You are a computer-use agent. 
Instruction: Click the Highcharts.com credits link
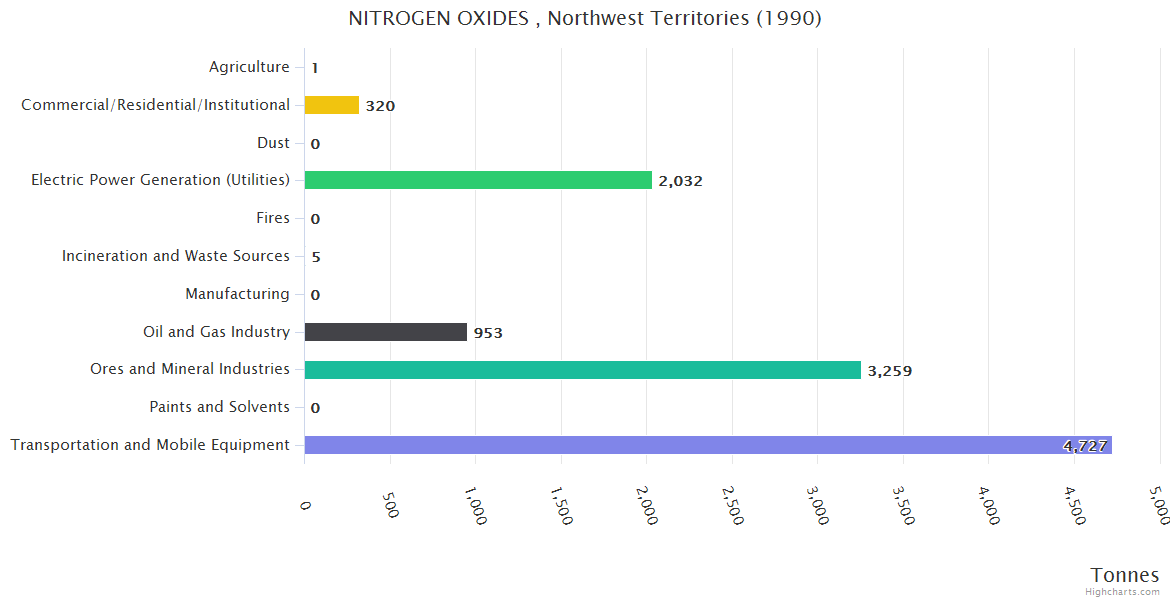point(1123,592)
